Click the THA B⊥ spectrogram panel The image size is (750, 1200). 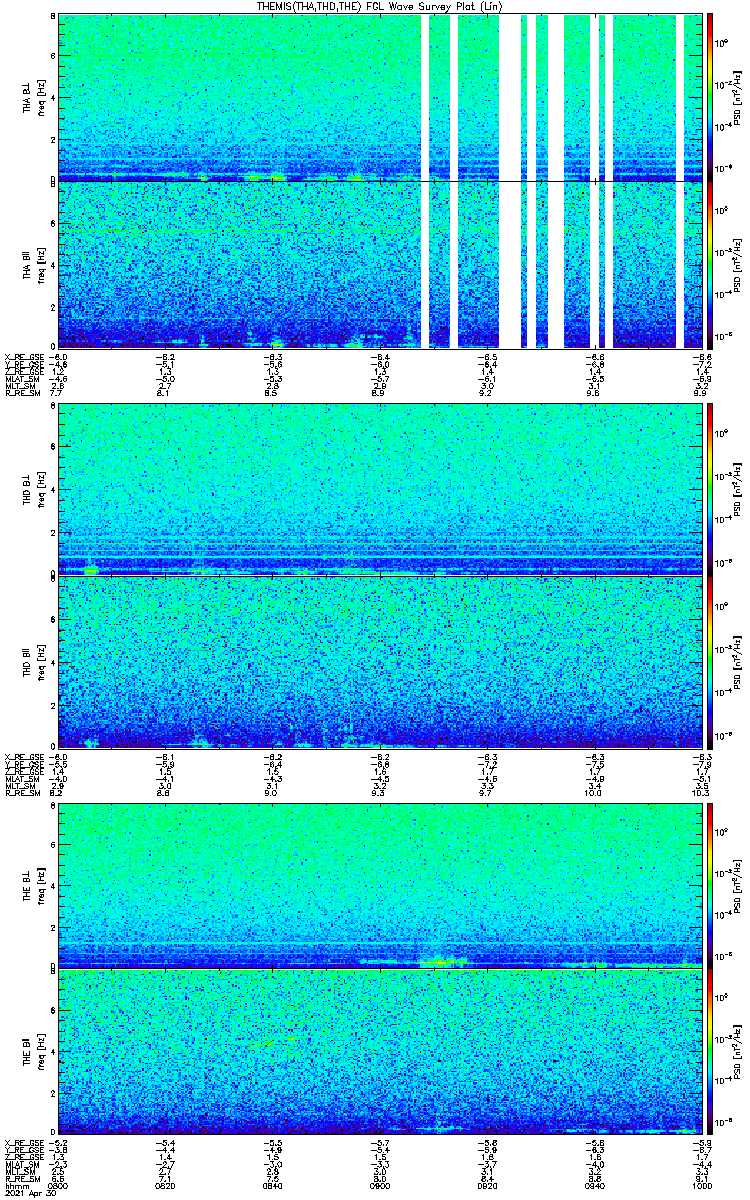pos(380,97)
